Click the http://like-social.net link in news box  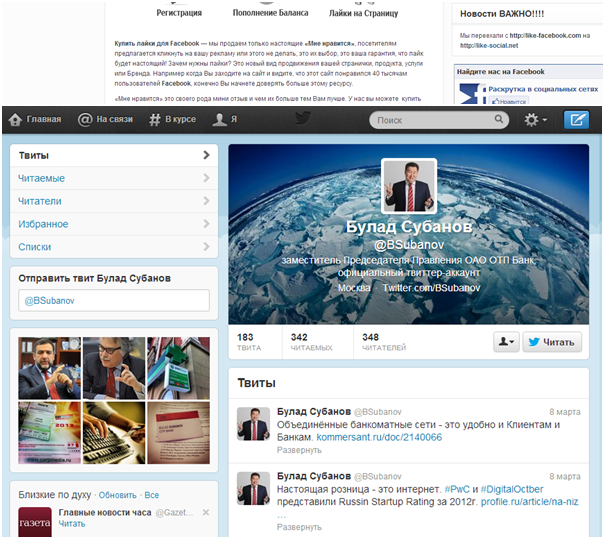point(489,45)
